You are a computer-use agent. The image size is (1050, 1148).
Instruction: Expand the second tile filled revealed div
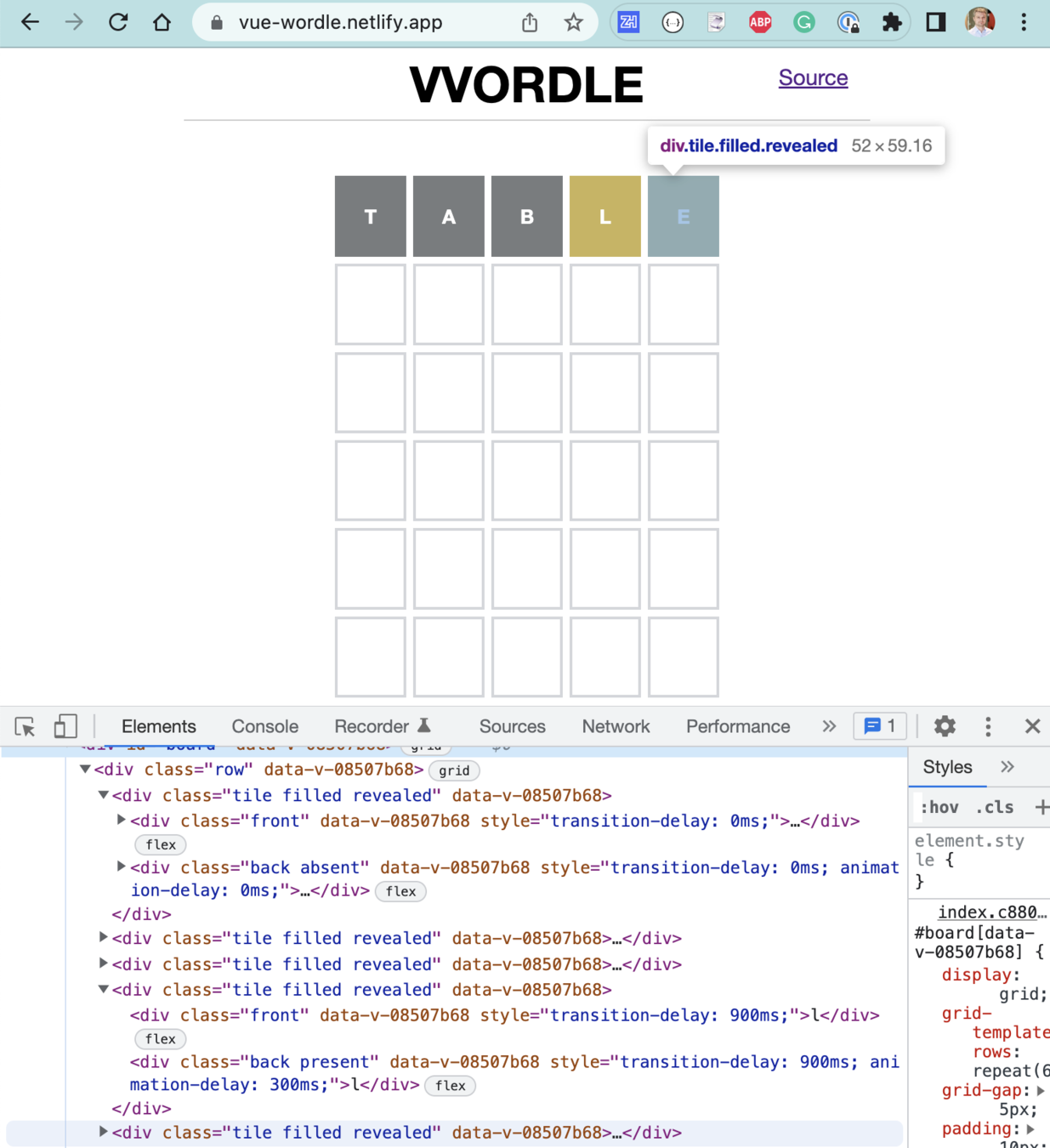103,938
